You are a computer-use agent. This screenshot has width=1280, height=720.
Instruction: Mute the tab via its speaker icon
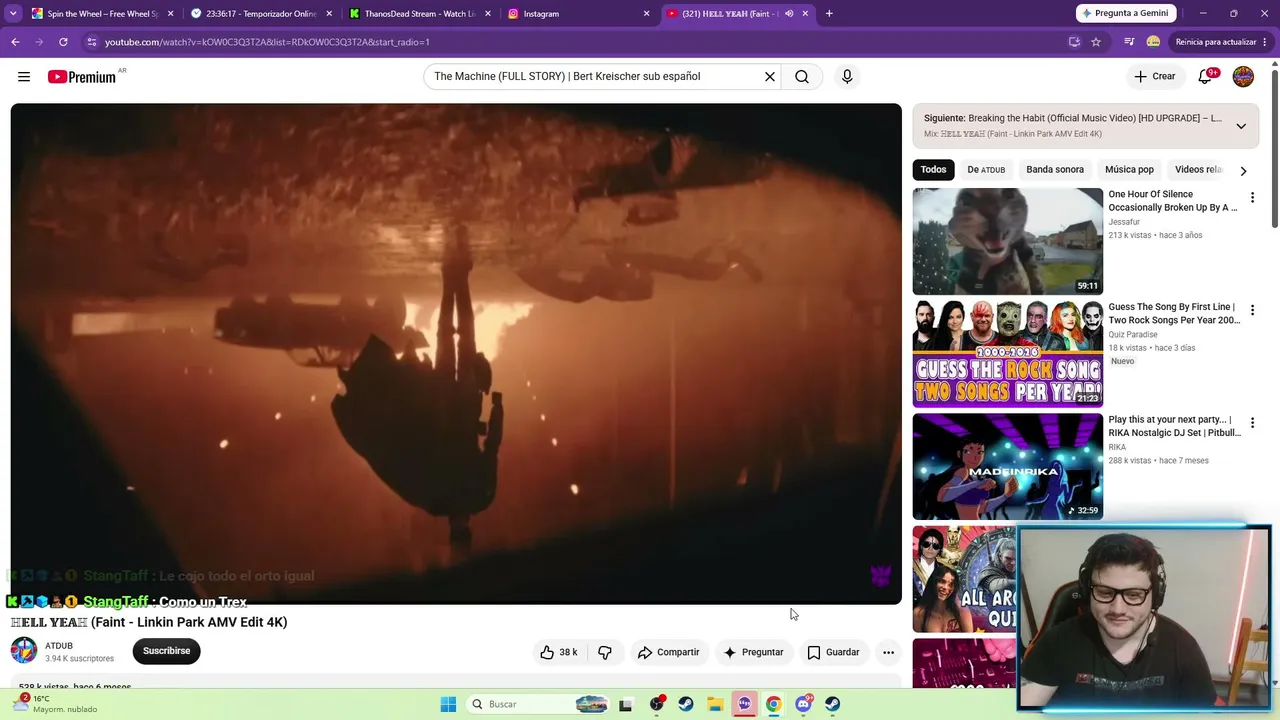point(789,14)
